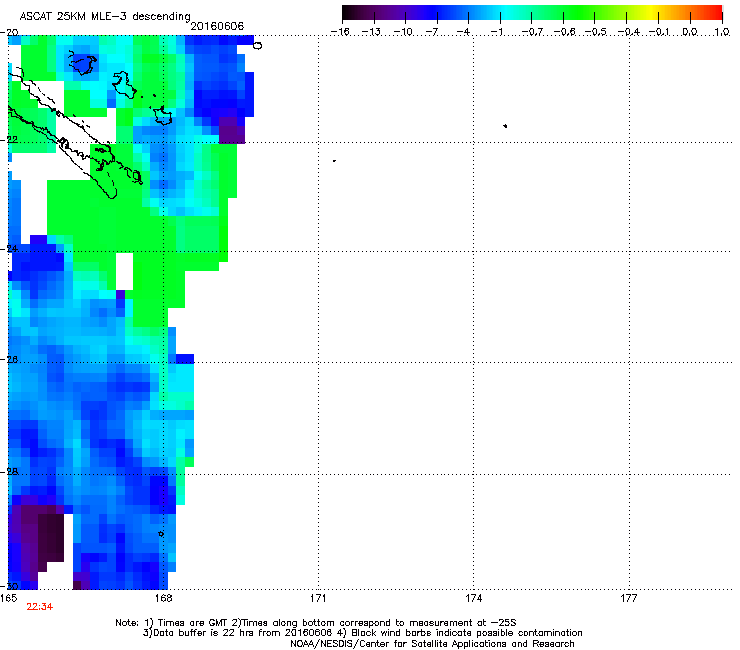Click longitude label 177

tap(628, 598)
